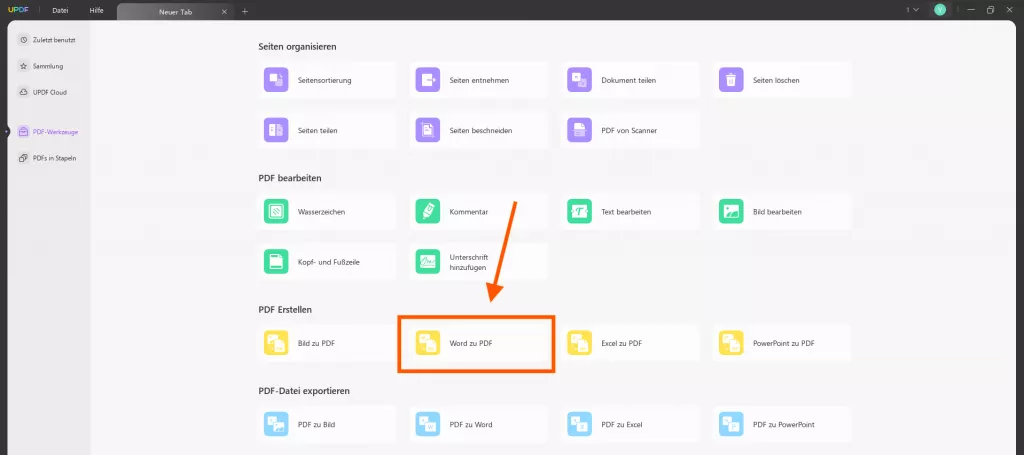Select PDF-Werkzeuge in the sidebar
The height and width of the screenshot is (455, 1024).
coord(48,132)
